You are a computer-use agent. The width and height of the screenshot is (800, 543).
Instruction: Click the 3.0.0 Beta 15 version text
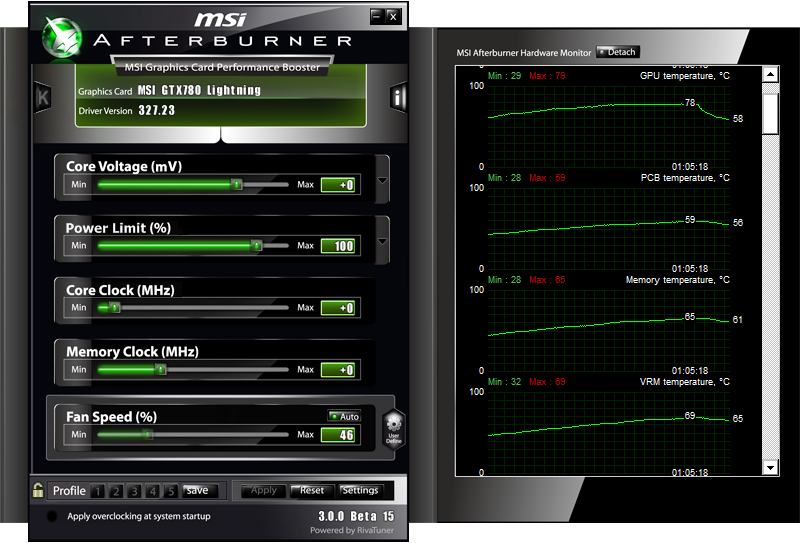pos(356,516)
